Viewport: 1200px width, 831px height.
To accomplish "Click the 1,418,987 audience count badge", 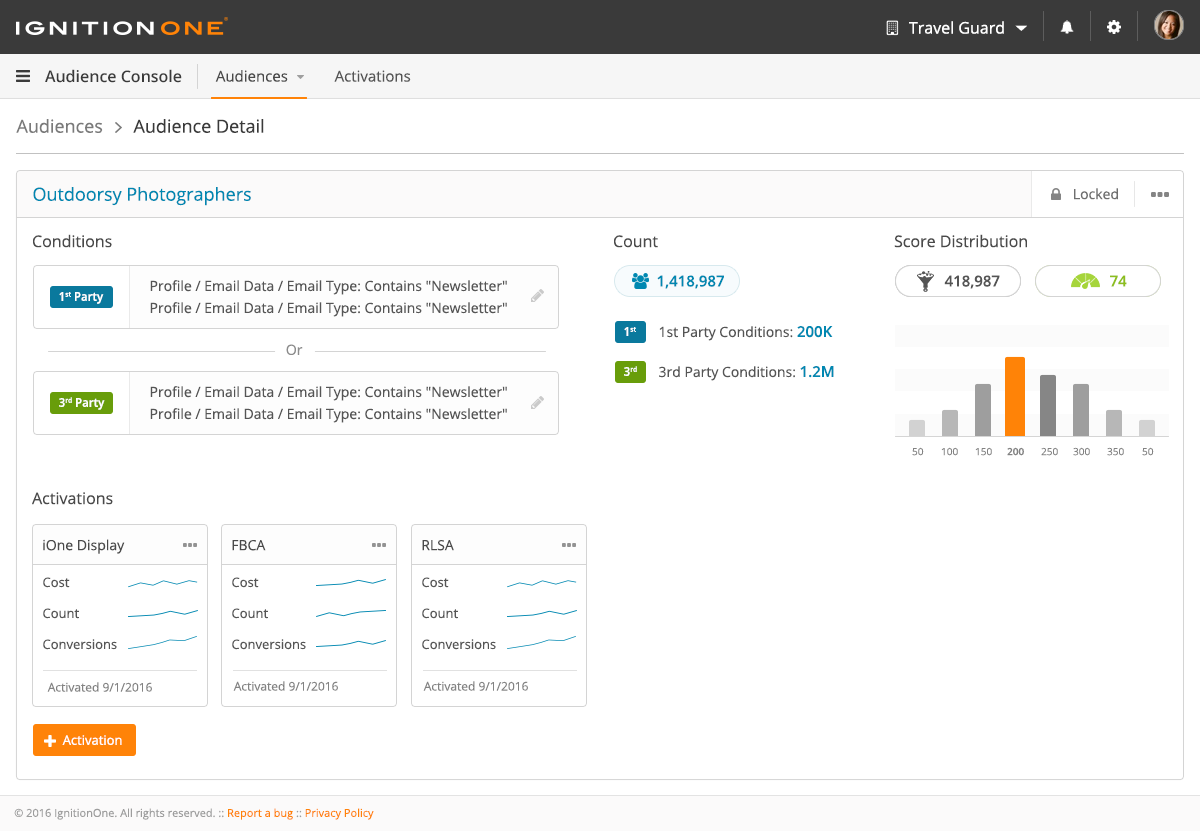I will pyautogui.click(x=677, y=281).
